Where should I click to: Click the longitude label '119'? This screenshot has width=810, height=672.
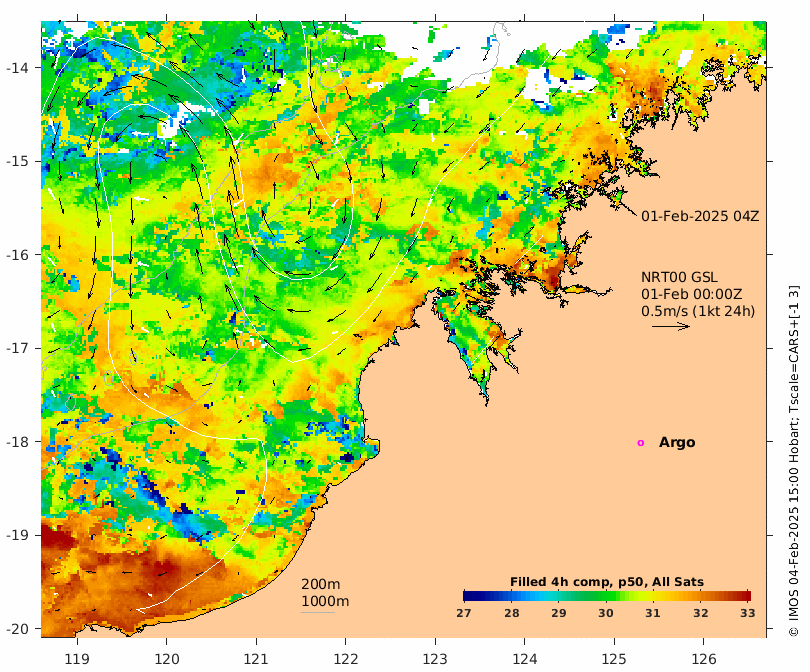point(77,659)
